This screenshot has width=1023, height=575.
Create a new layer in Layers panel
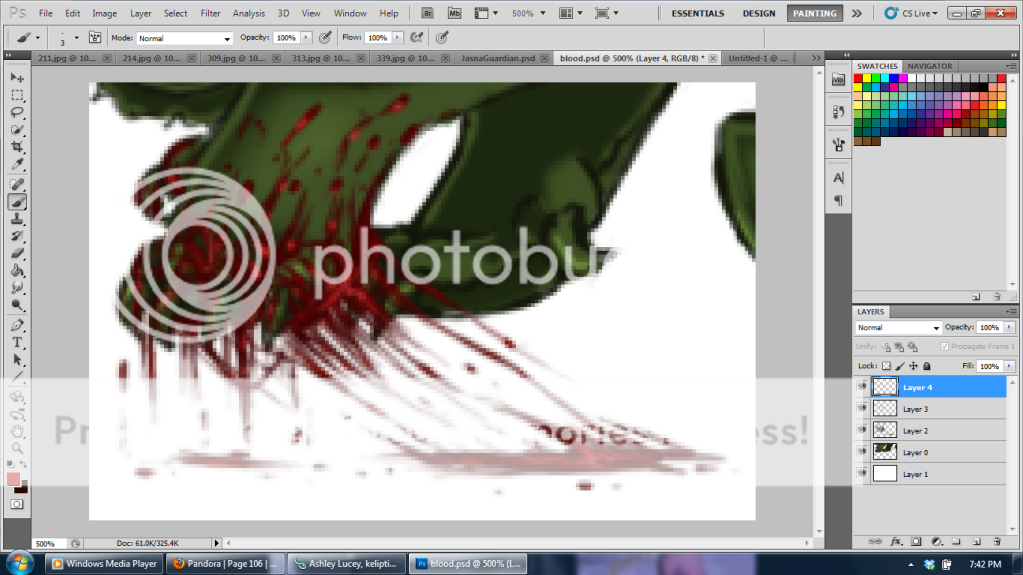click(977, 541)
